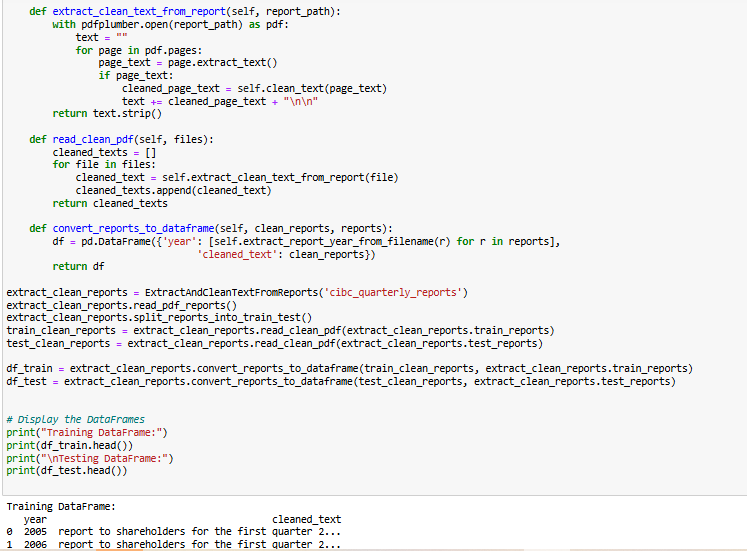Click the convert_reports_to_dataframe function name

point(133,229)
